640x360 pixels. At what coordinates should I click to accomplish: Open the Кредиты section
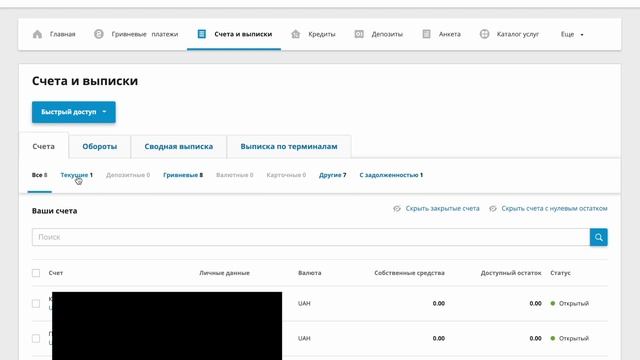(322, 34)
